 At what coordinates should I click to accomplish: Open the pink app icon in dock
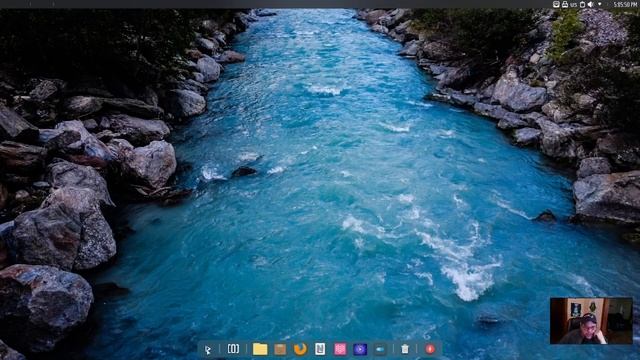pos(340,349)
